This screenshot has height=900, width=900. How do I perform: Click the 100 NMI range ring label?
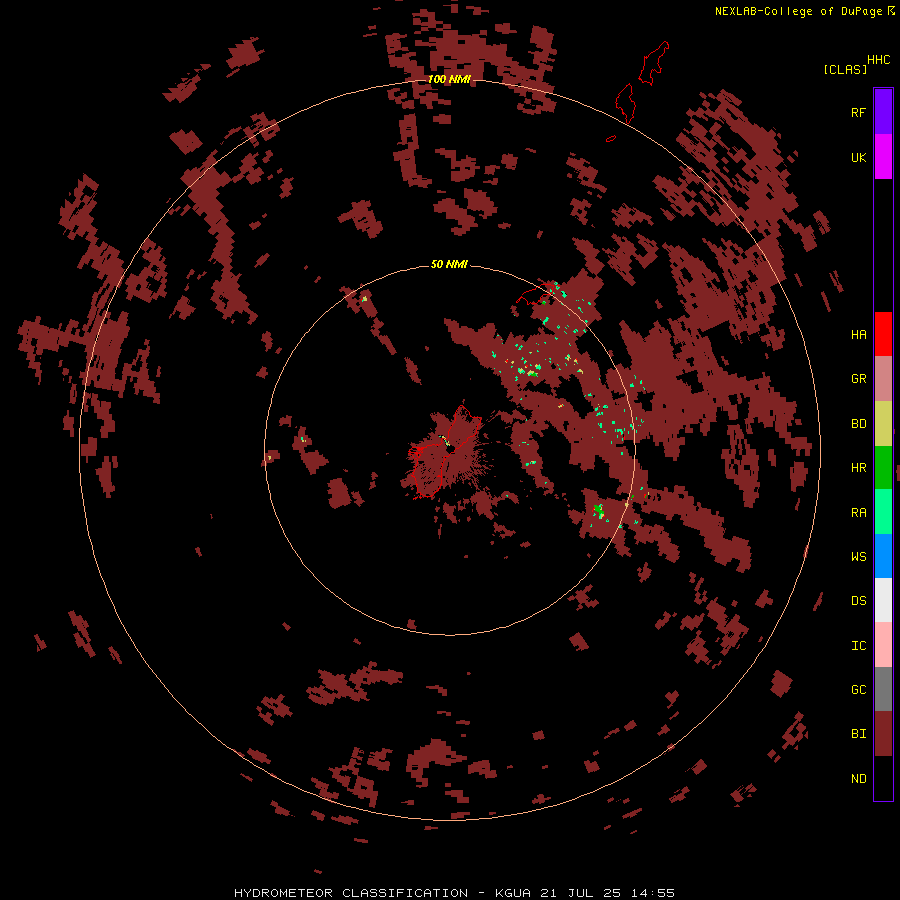(449, 79)
